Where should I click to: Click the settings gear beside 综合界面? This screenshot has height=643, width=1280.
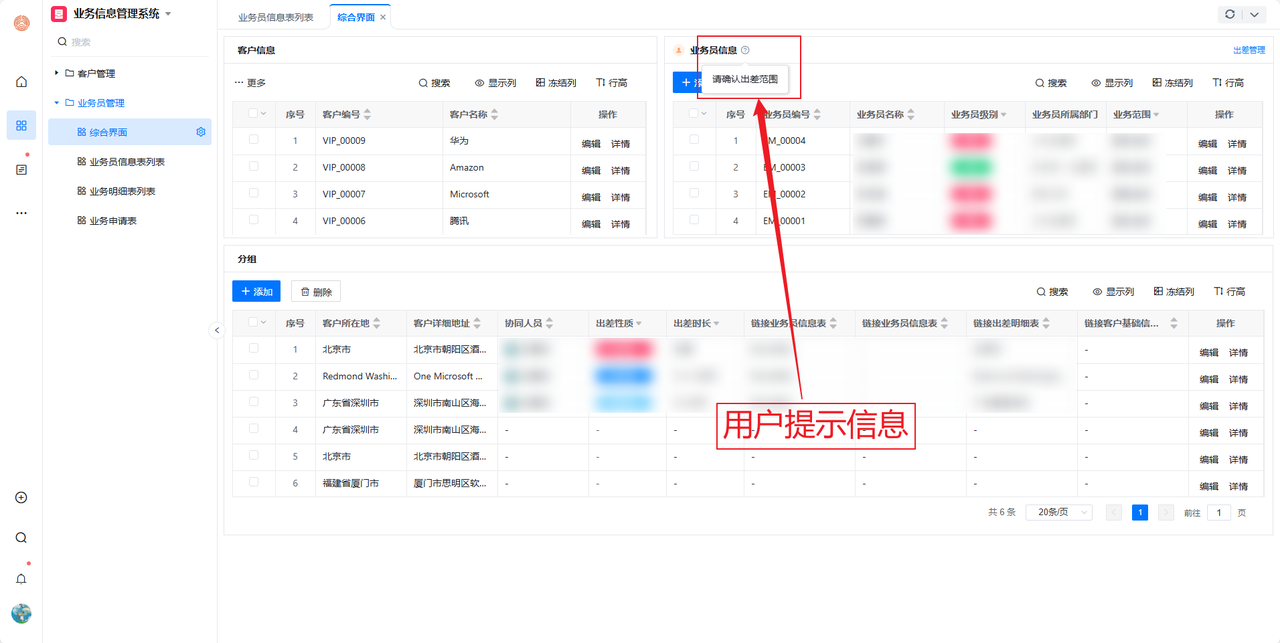coord(201,132)
